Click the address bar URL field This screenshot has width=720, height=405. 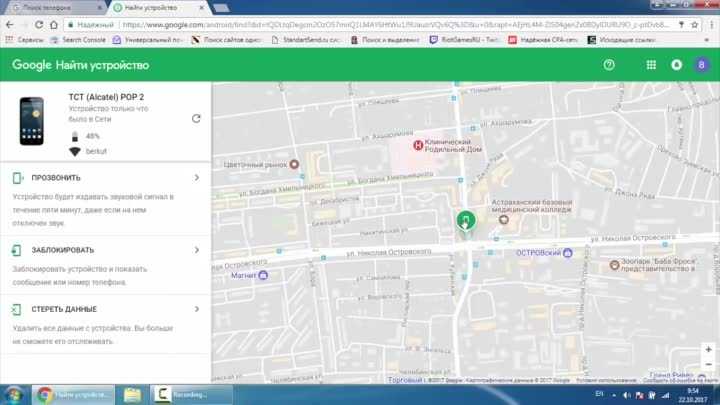coord(395,25)
